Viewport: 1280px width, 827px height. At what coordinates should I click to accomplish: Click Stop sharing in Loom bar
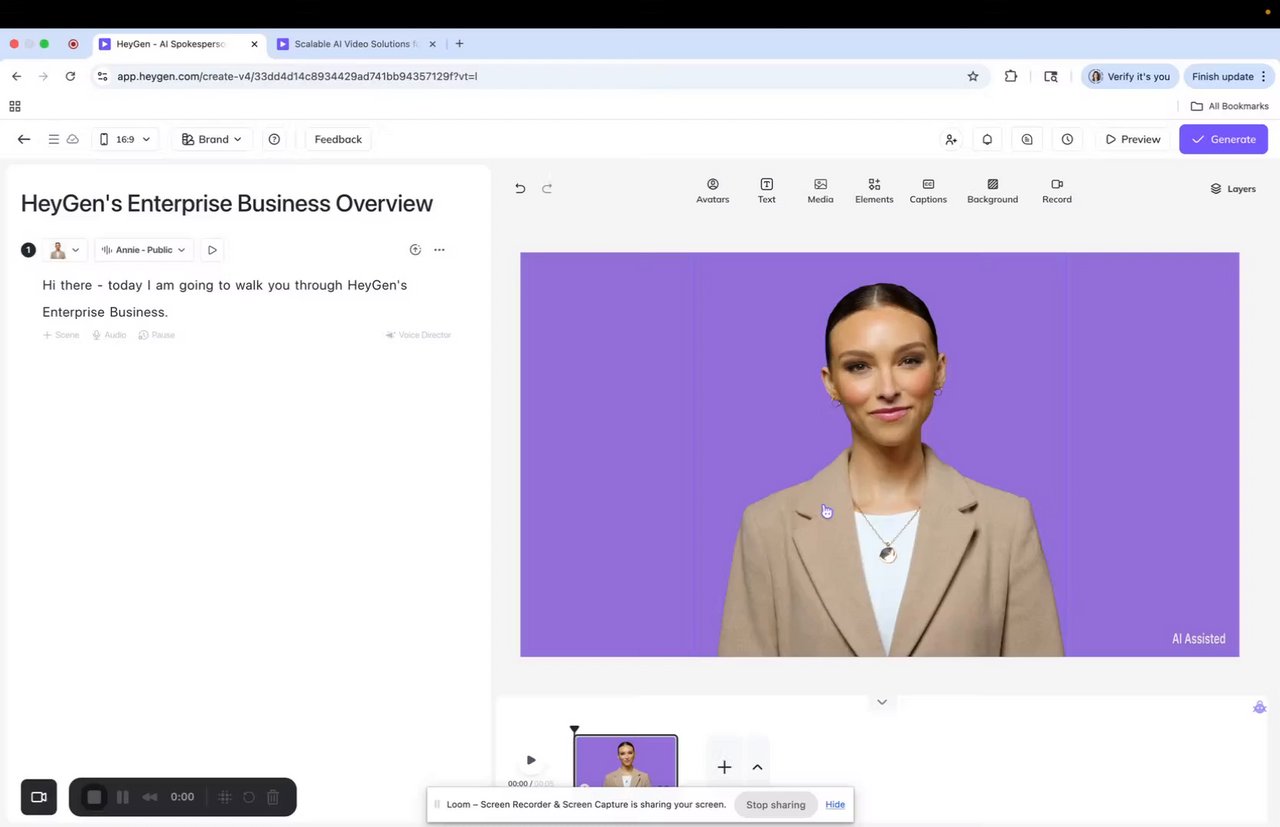point(775,805)
